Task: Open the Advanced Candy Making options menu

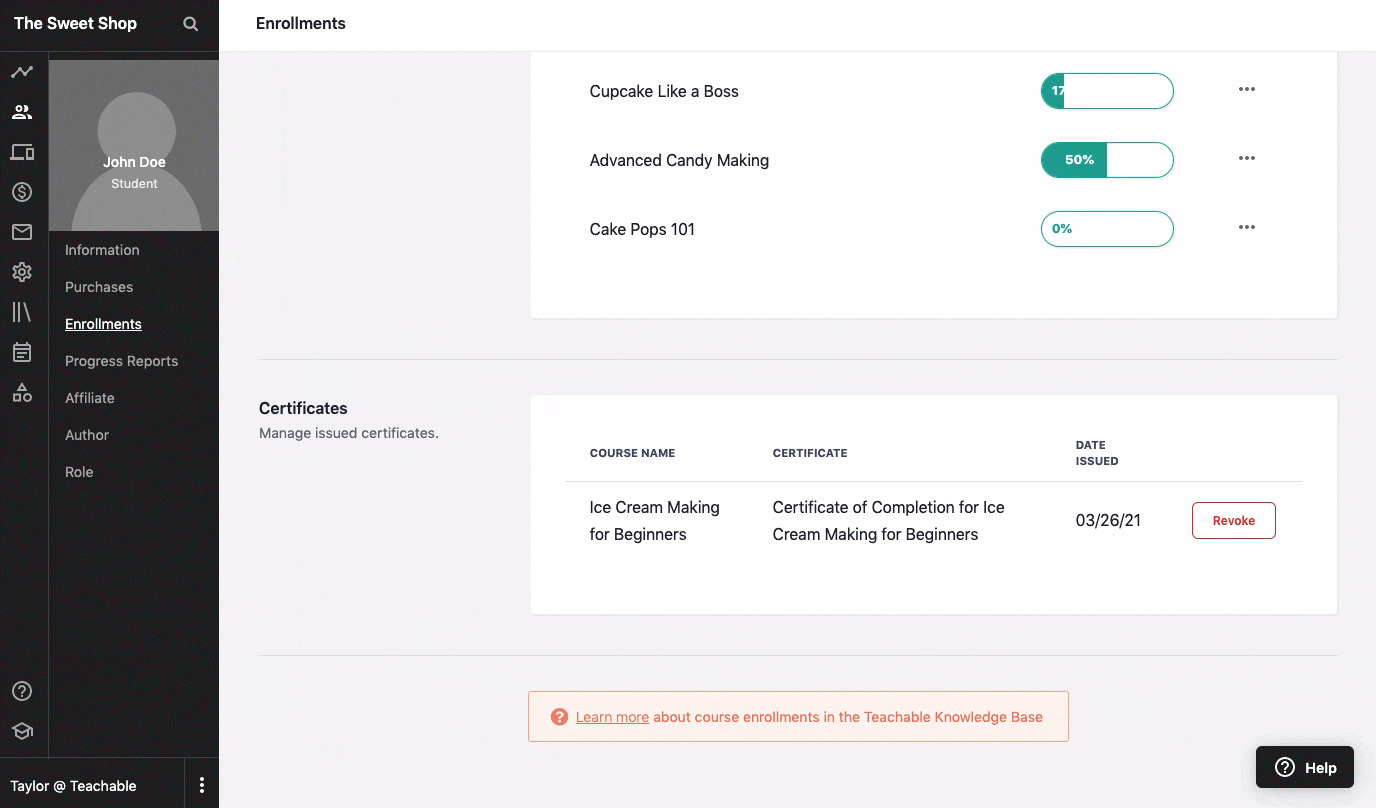Action: [1246, 159]
